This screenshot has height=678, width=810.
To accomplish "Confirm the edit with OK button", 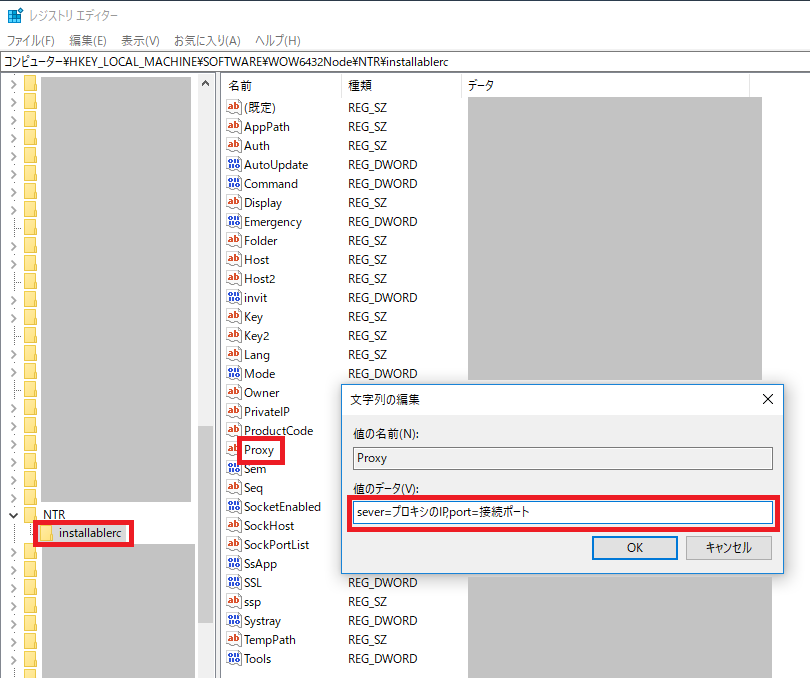I will click(x=635, y=548).
